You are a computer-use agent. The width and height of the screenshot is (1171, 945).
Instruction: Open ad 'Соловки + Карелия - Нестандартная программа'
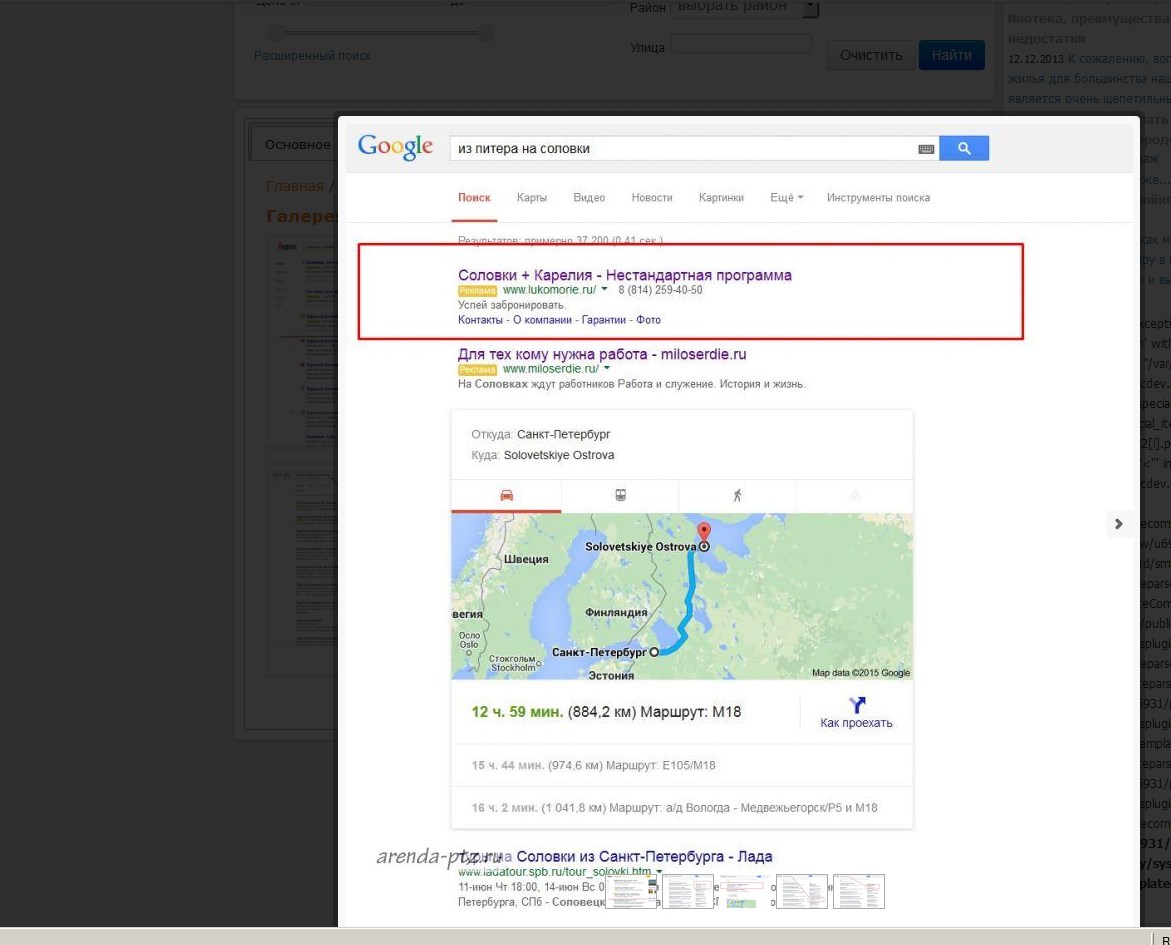pyautogui.click(x=624, y=275)
